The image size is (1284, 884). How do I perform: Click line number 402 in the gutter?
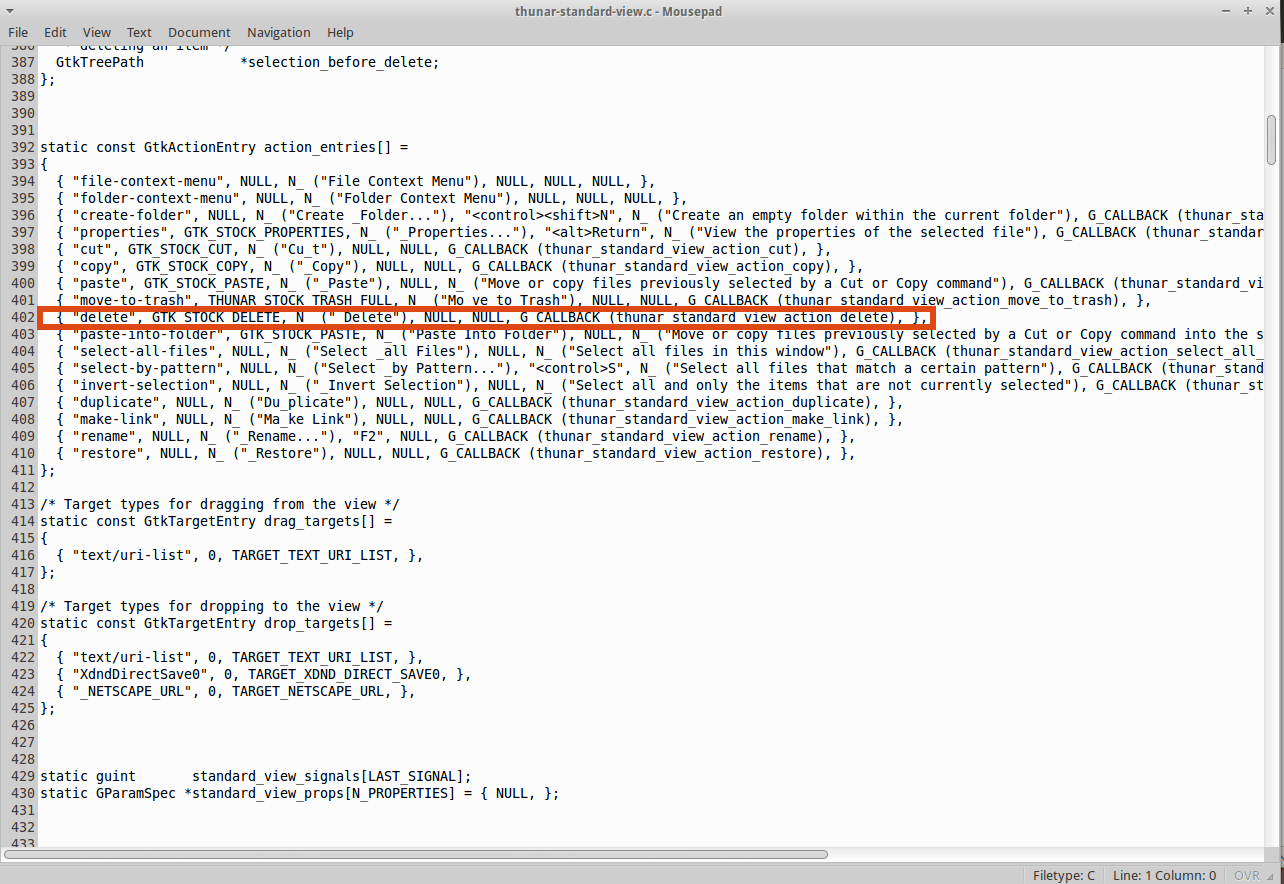(x=21, y=317)
